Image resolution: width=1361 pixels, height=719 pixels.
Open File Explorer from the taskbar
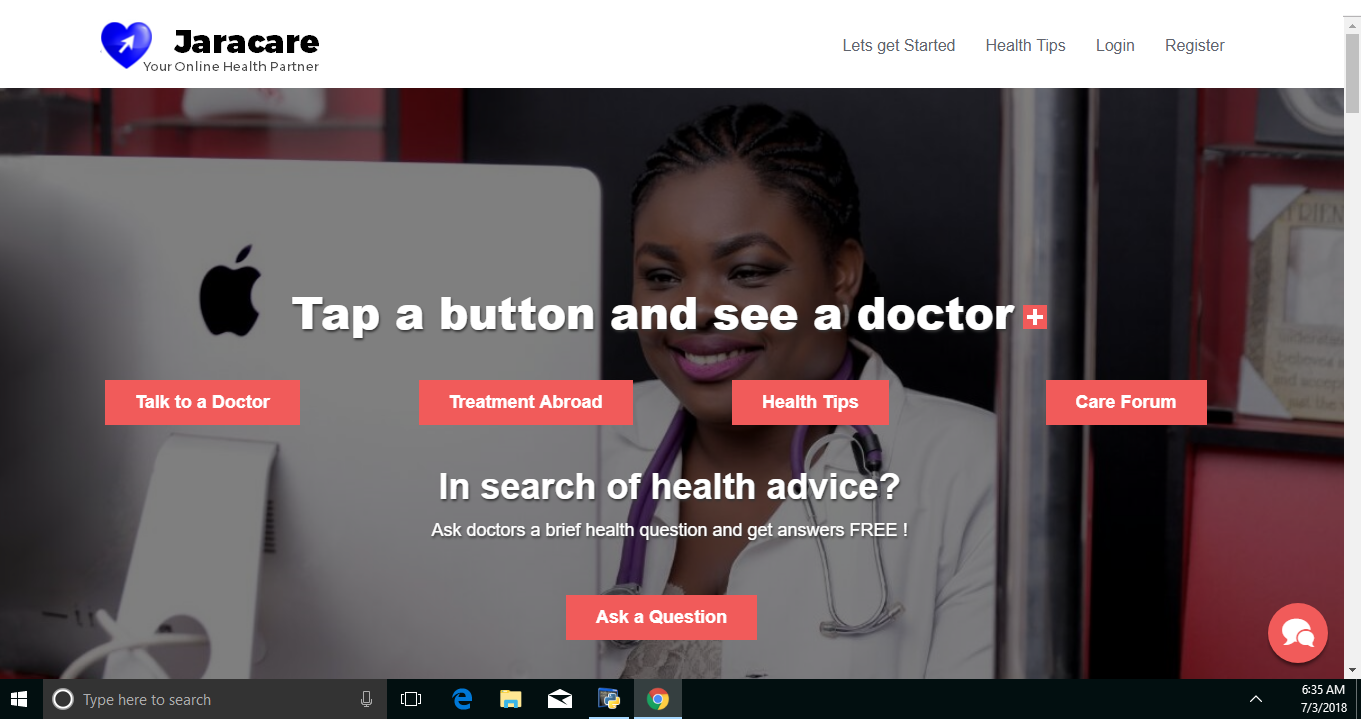tap(511, 699)
